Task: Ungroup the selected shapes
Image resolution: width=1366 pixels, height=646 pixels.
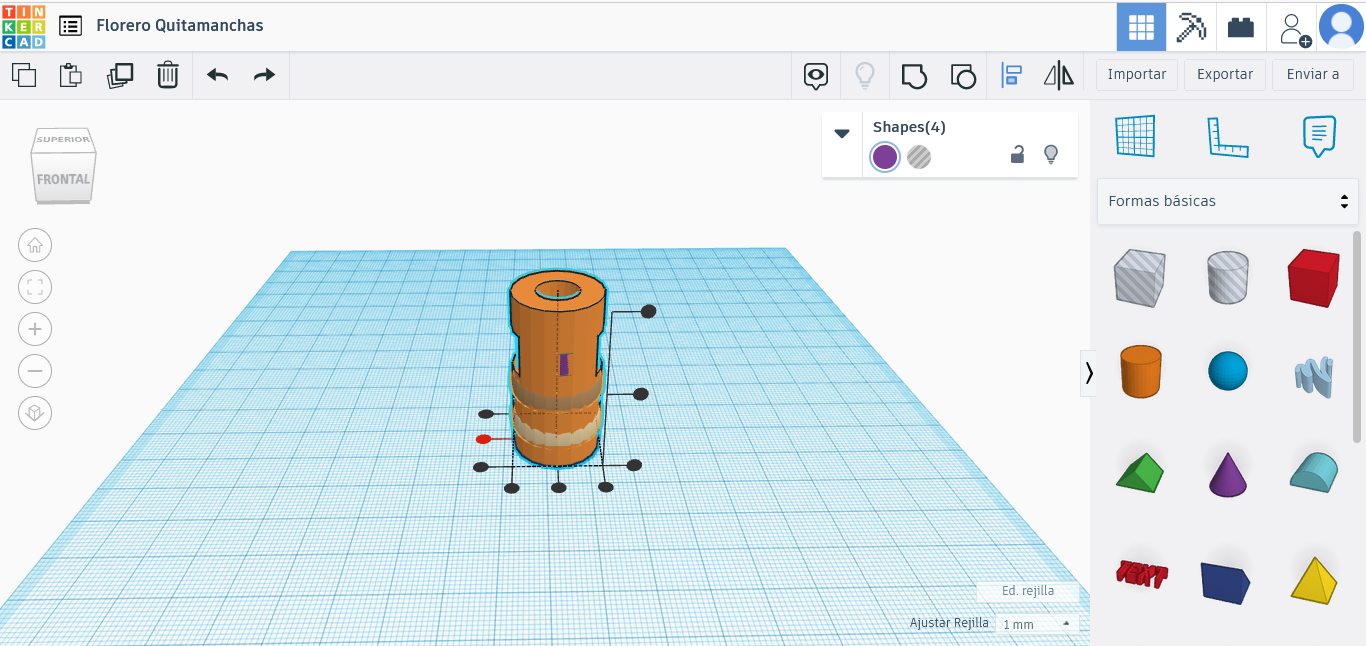Action: 962,75
